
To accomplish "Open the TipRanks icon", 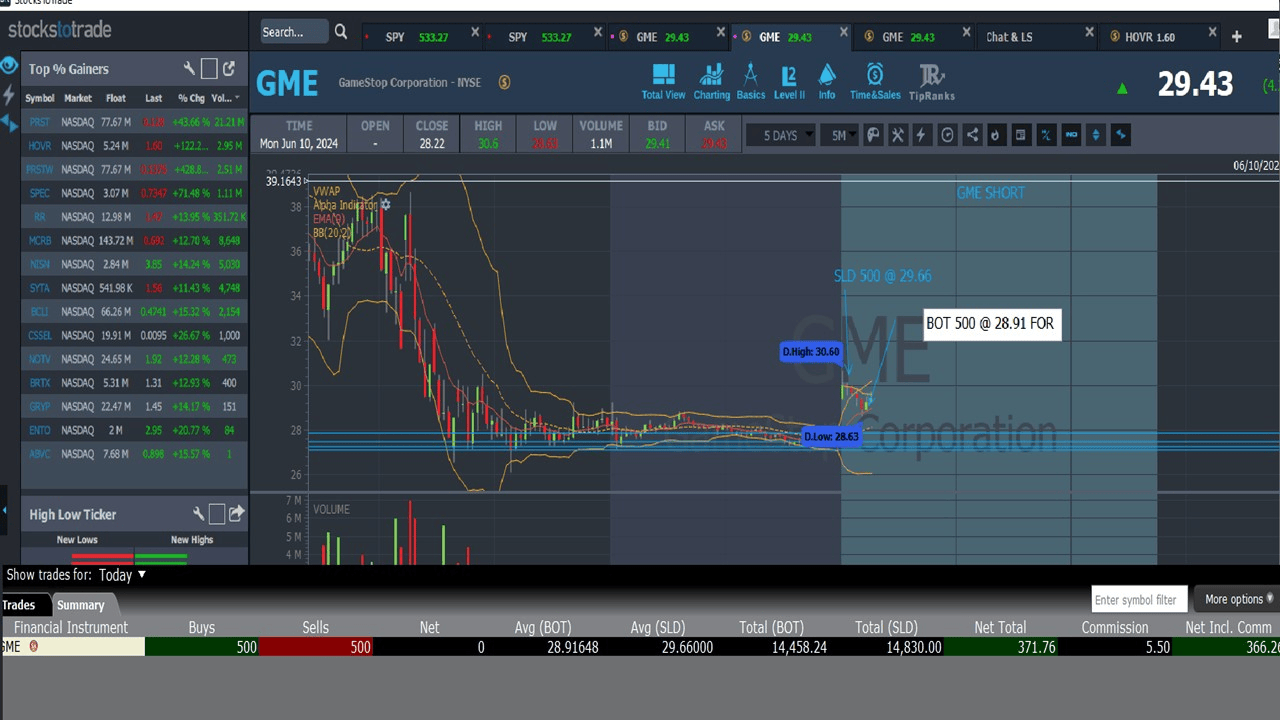I will pos(931,82).
